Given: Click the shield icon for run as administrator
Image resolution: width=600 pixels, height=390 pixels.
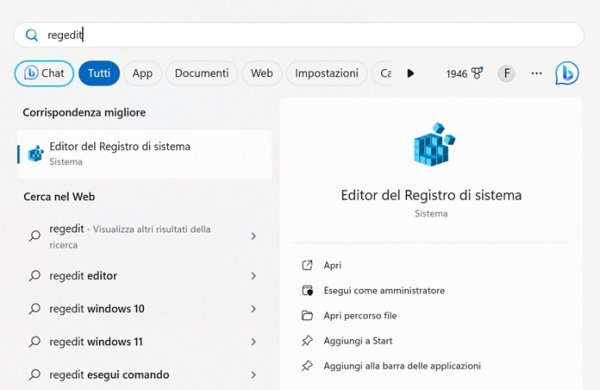Looking at the screenshot, I should (307, 290).
